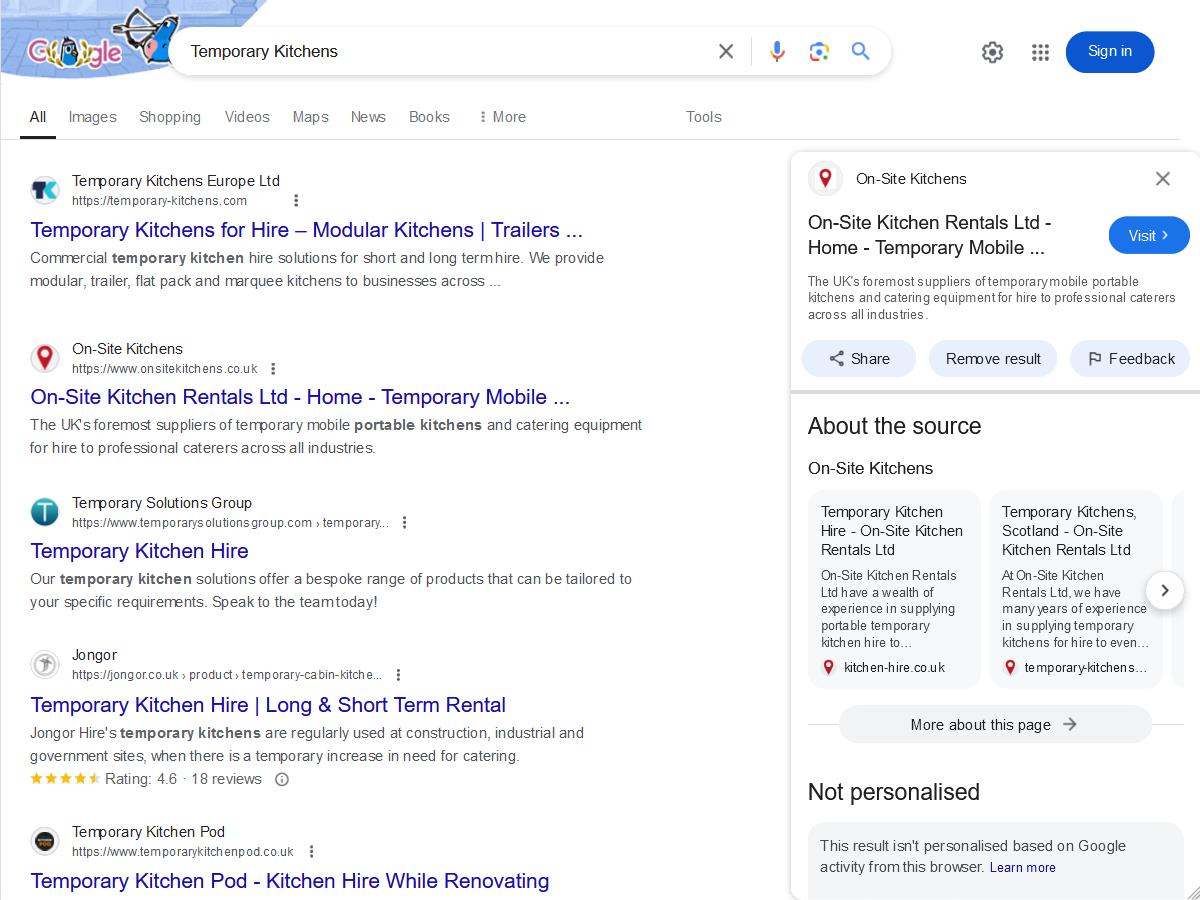Show info about Jongor rating
This screenshot has width=1200, height=900.
[282, 779]
